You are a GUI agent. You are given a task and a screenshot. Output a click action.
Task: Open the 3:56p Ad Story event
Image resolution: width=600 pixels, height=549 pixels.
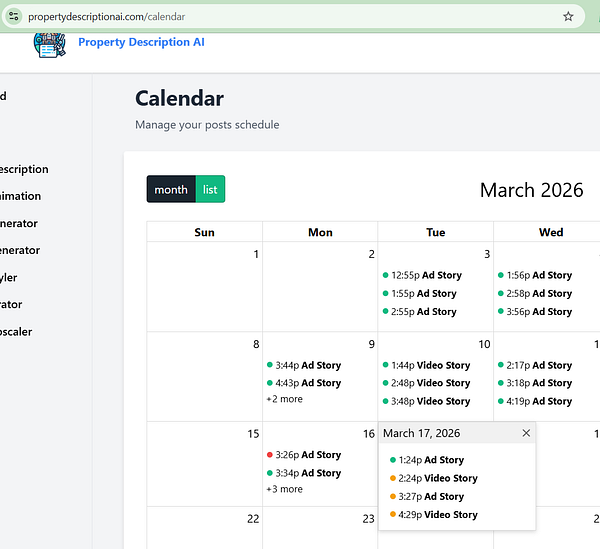pos(535,312)
